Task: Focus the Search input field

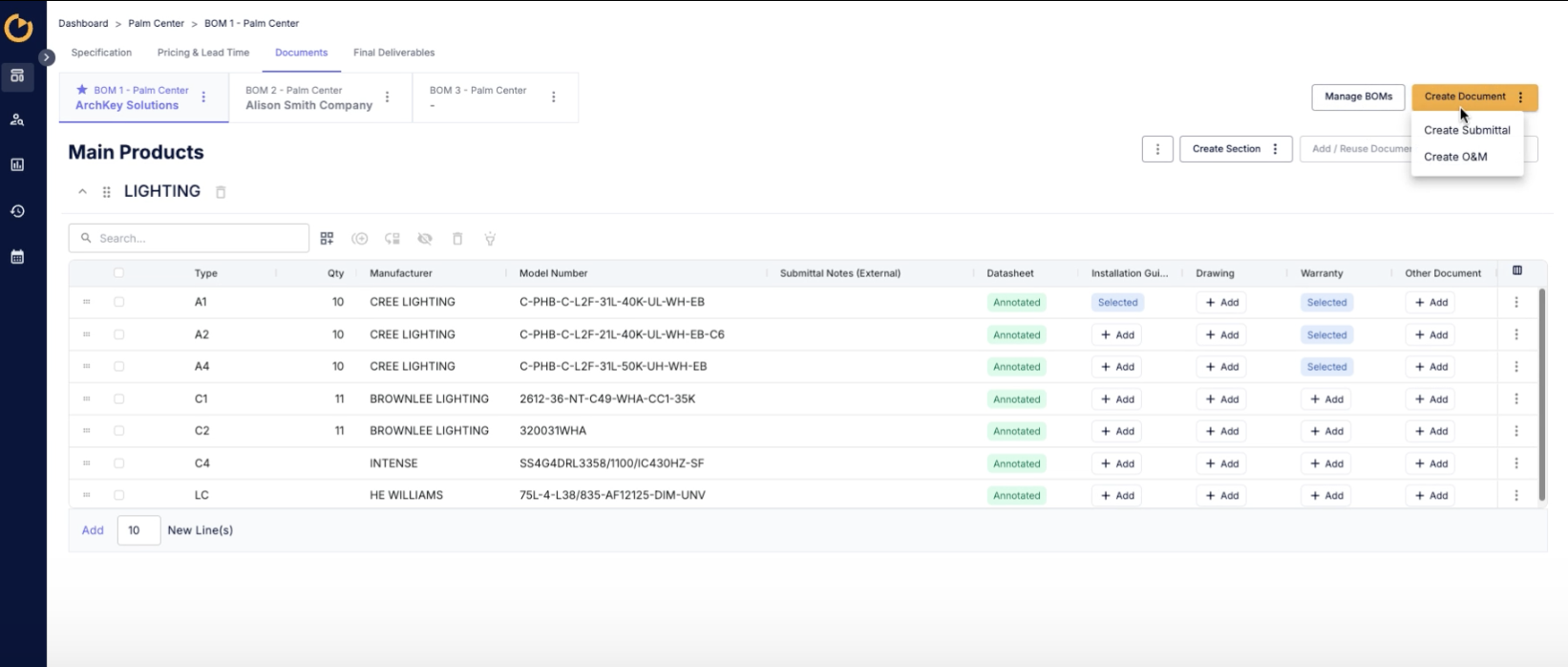Action: (189, 238)
